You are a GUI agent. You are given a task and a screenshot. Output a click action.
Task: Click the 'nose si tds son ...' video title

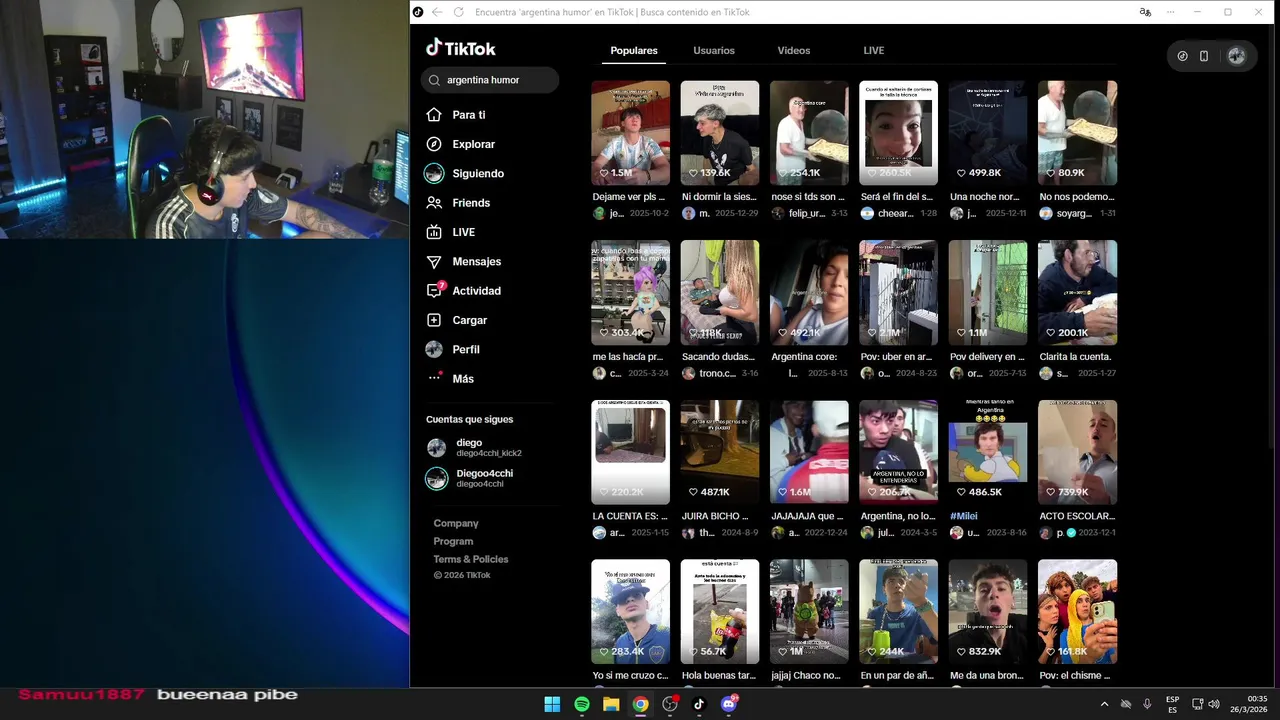coord(808,197)
